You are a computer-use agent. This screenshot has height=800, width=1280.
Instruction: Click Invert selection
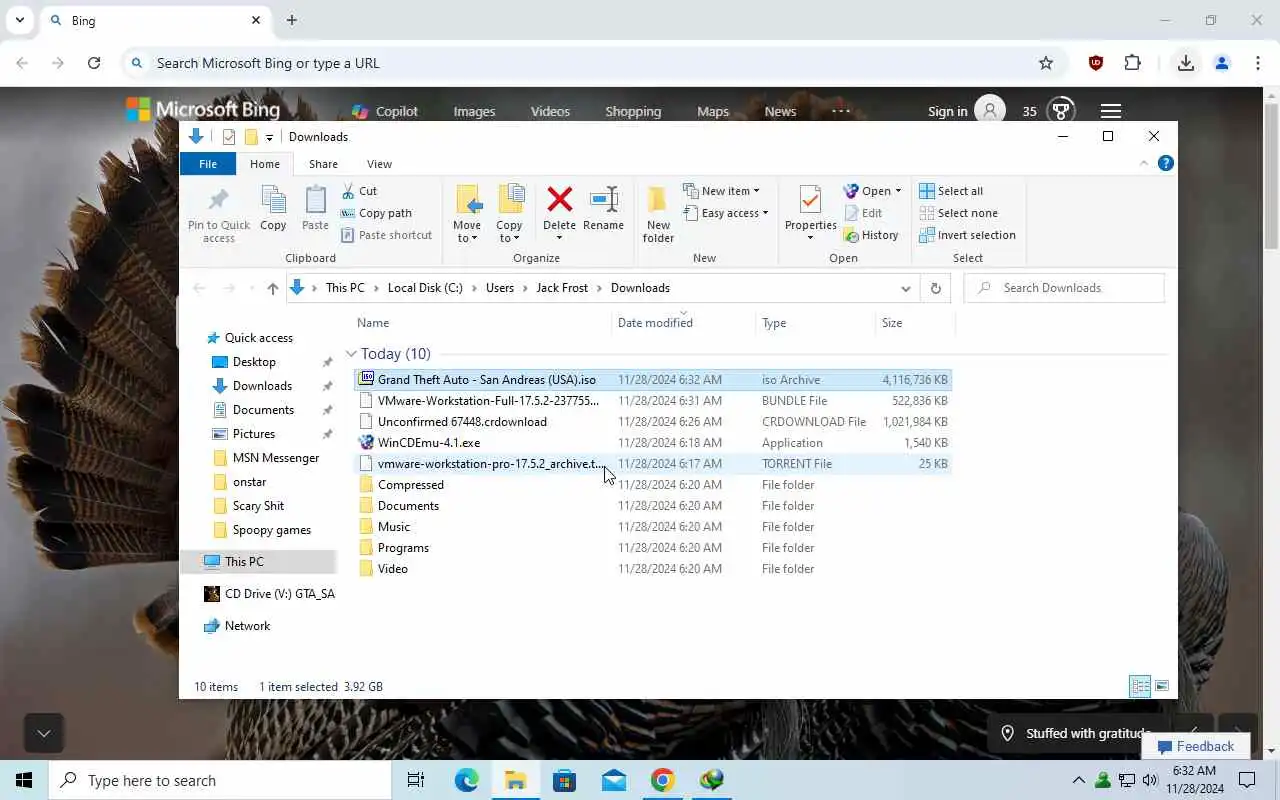click(x=967, y=235)
